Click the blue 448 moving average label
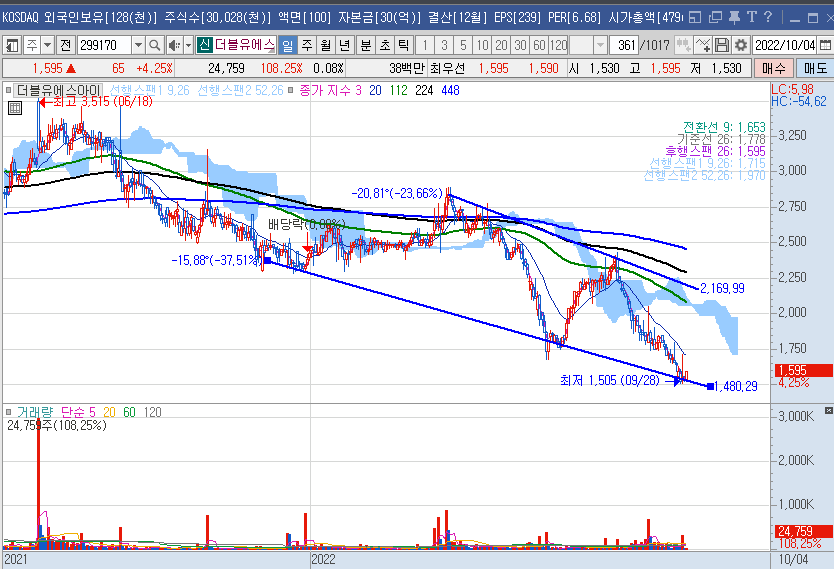The height and width of the screenshot is (569, 834). (x=450, y=90)
